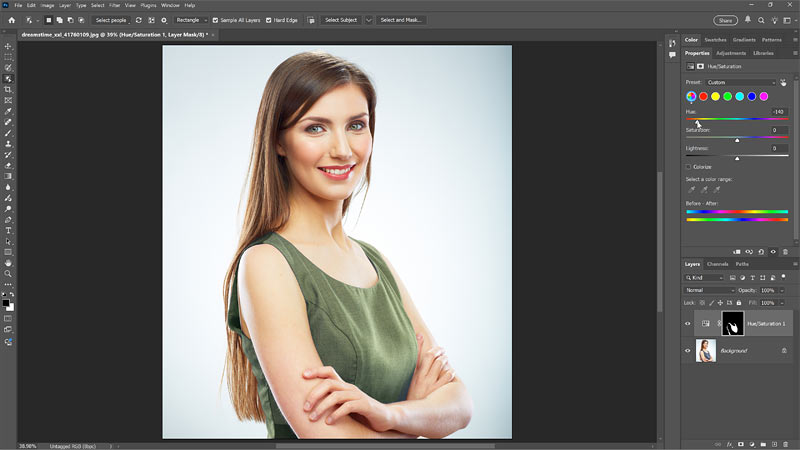Viewport: 800px width, 450px height.
Task: Select the Type tool in the toolbar
Action: pos(8,230)
